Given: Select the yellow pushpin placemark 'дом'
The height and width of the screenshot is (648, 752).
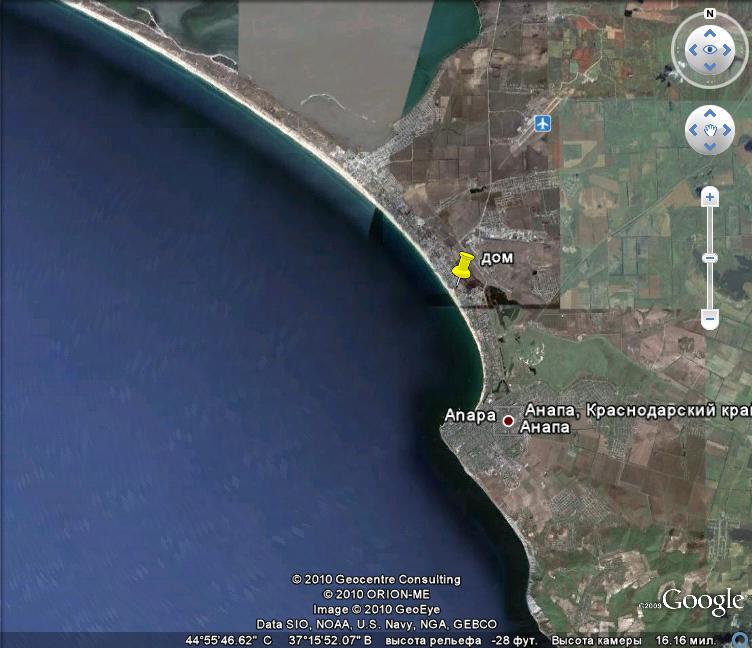Looking at the screenshot, I should [462, 267].
